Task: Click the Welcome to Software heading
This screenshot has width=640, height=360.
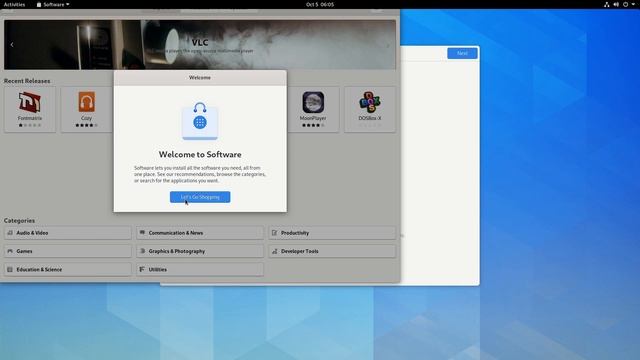Action: 200,154
